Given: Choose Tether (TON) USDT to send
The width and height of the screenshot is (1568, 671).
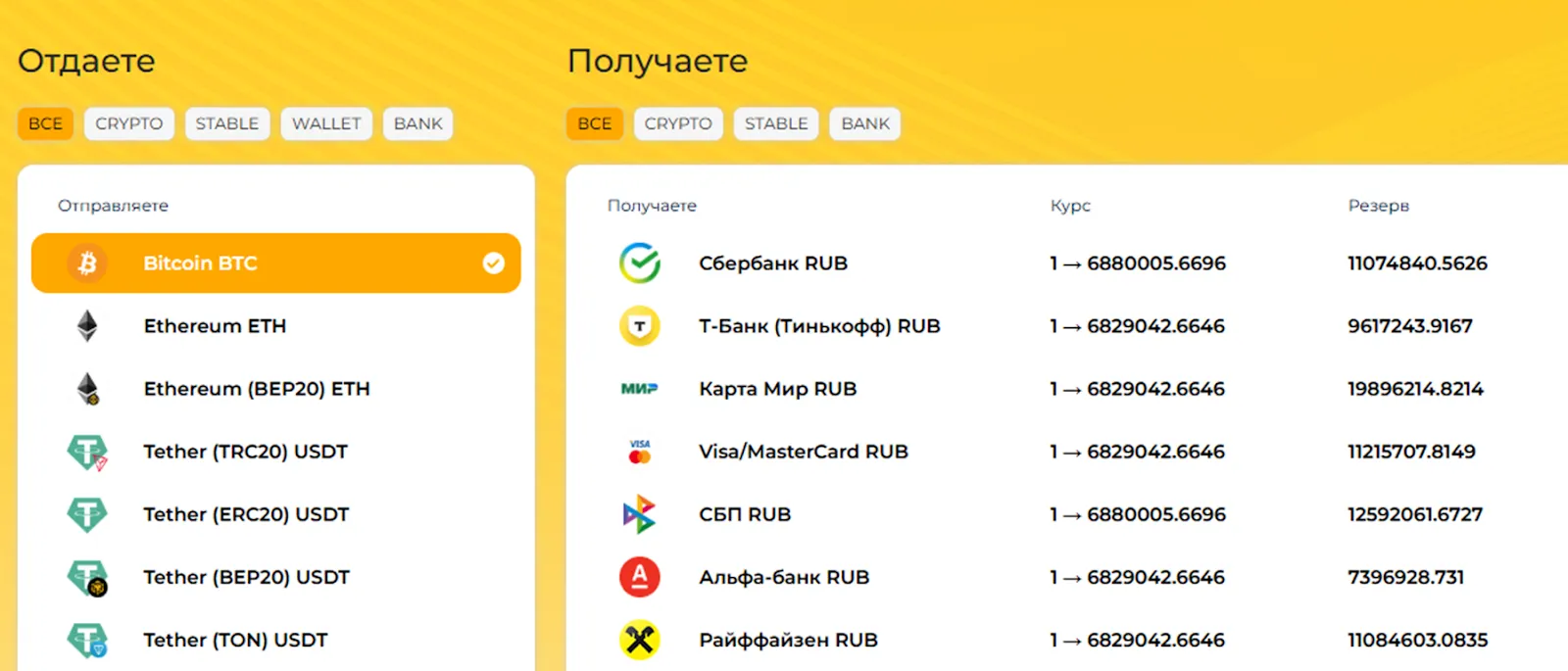Looking at the screenshot, I should pyautogui.click(x=276, y=640).
